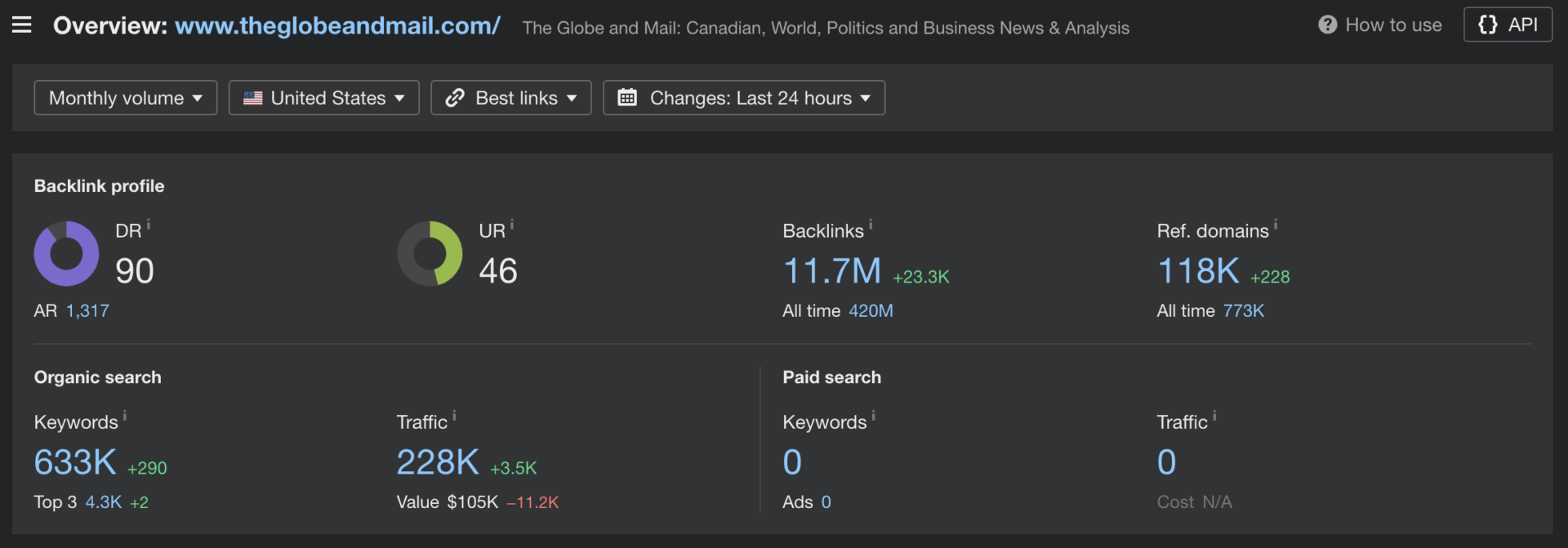Click the 633K organic keywords value

coord(75,463)
